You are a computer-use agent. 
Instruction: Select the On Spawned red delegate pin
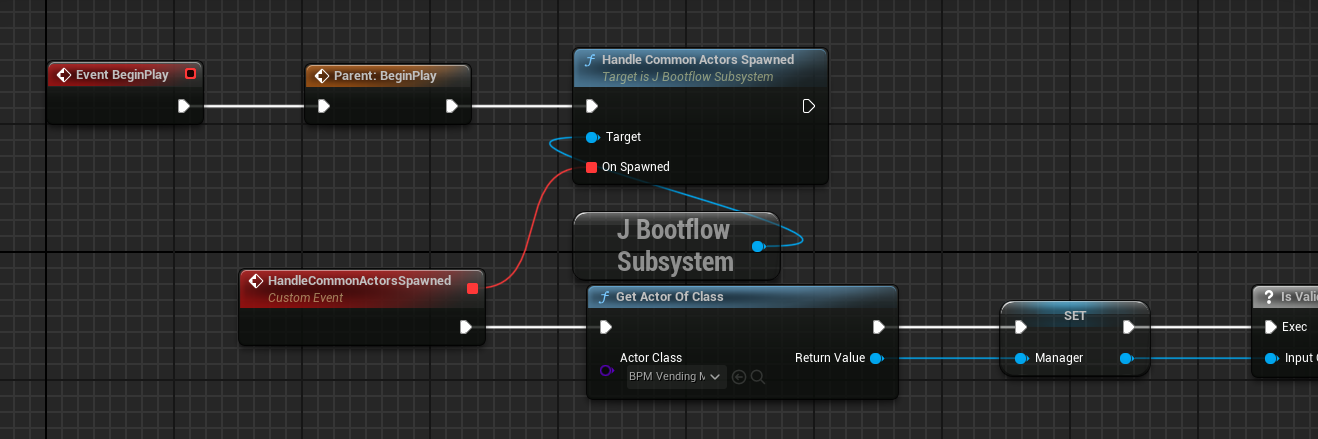click(591, 167)
